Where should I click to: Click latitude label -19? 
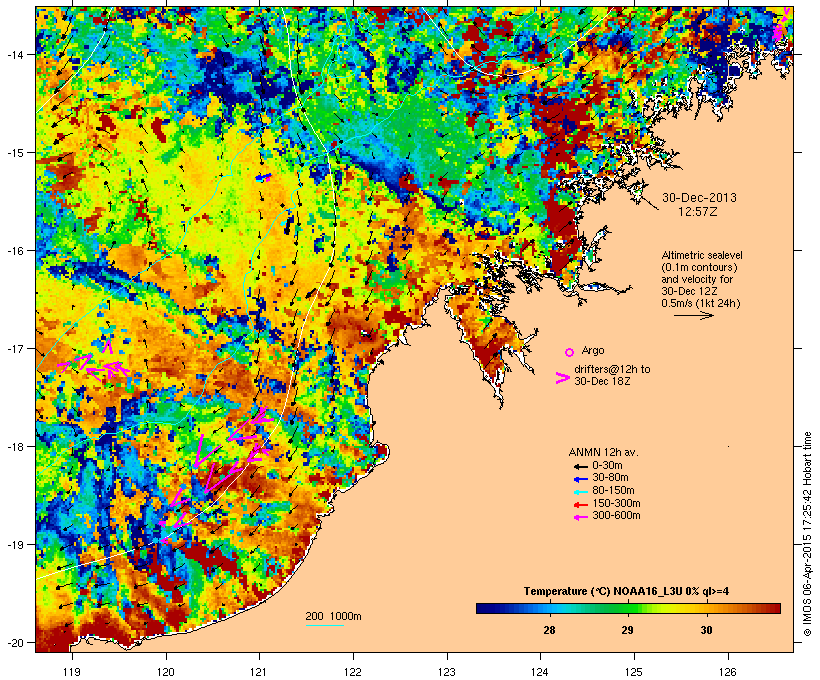(14, 545)
